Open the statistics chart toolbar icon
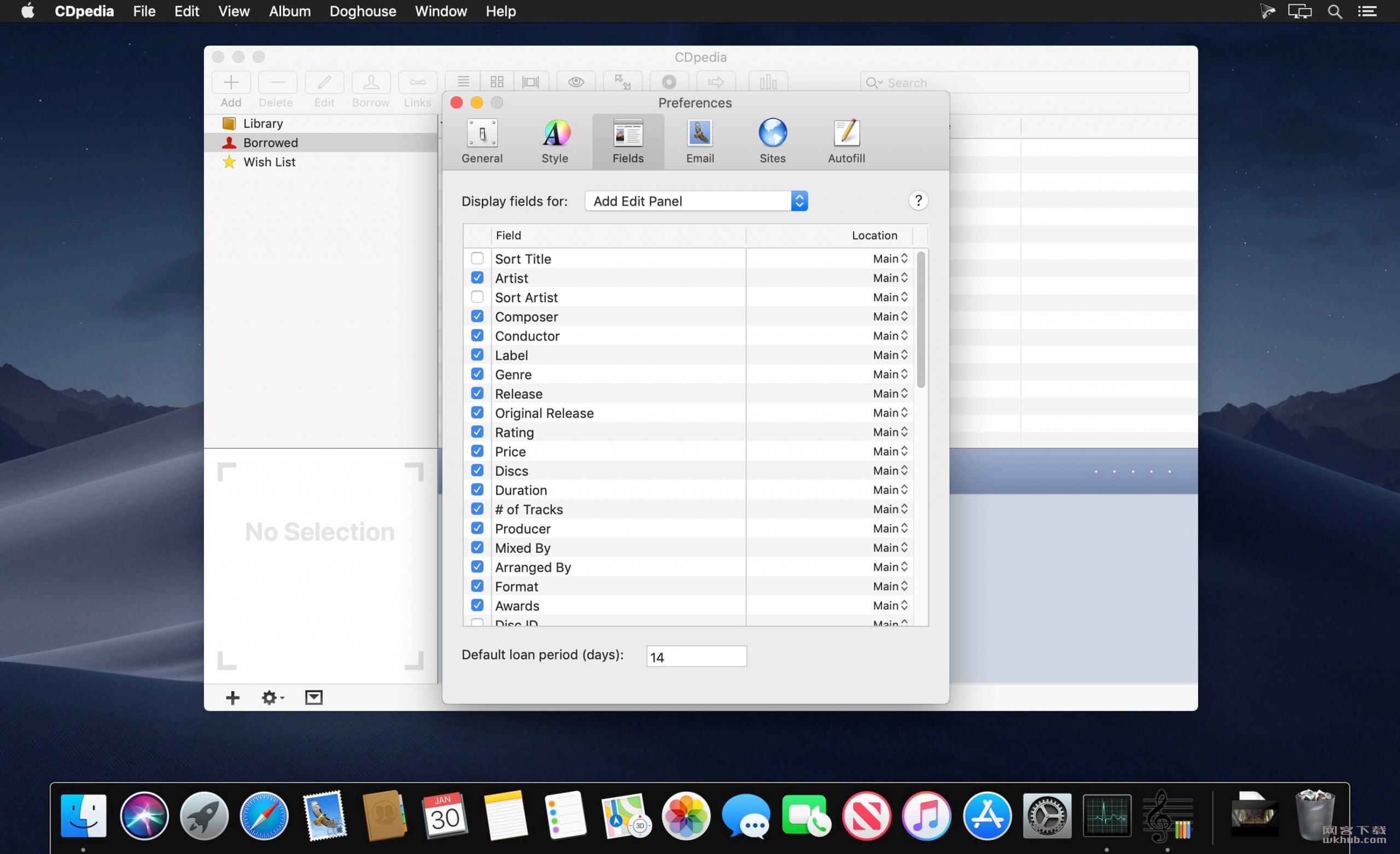 tap(768, 82)
